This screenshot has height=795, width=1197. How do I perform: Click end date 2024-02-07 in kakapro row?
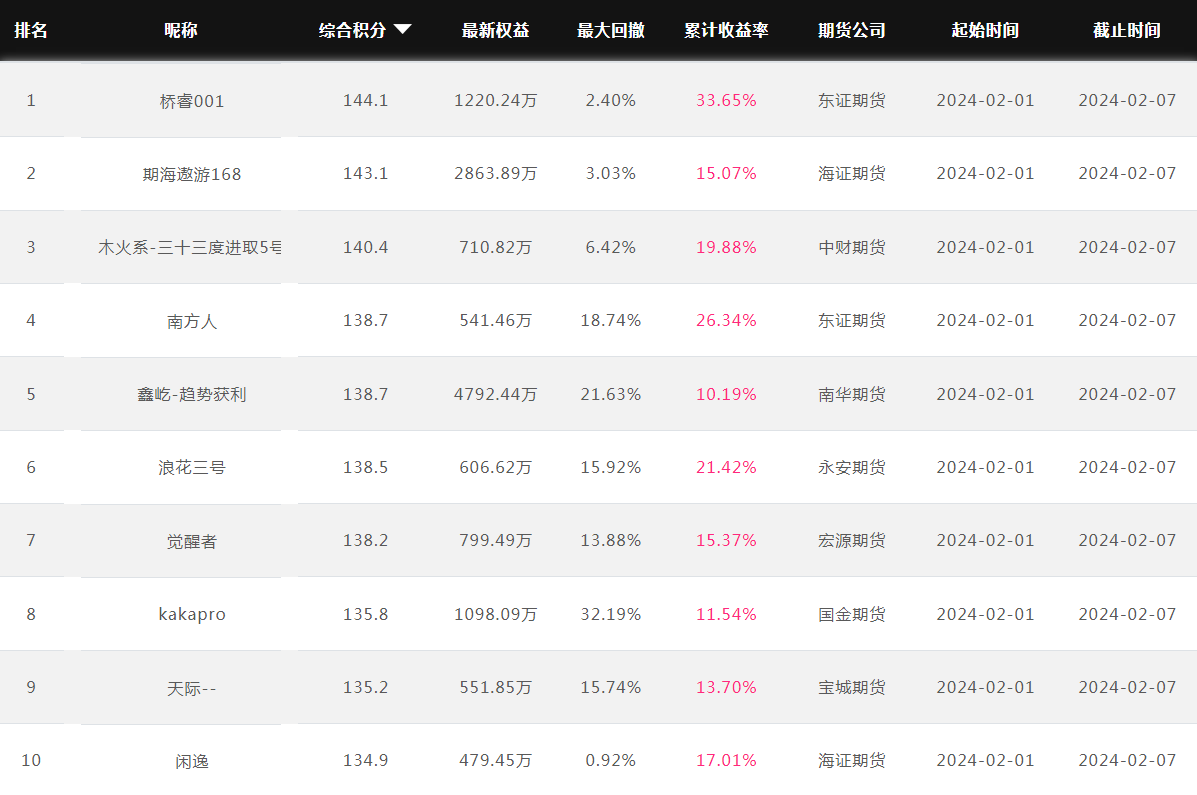(x=1127, y=614)
